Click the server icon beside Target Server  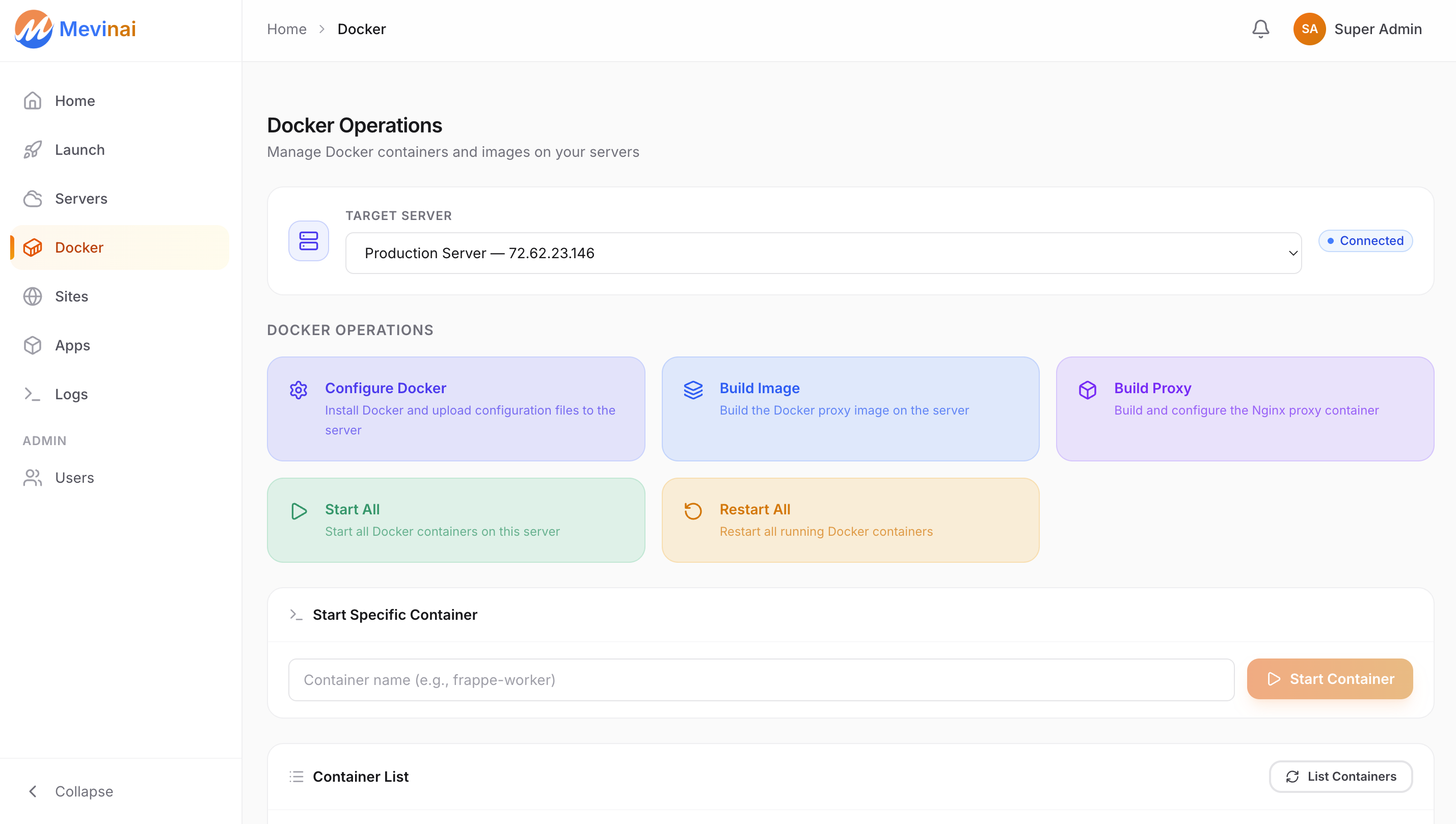pyautogui.click(x=307, y=240)
